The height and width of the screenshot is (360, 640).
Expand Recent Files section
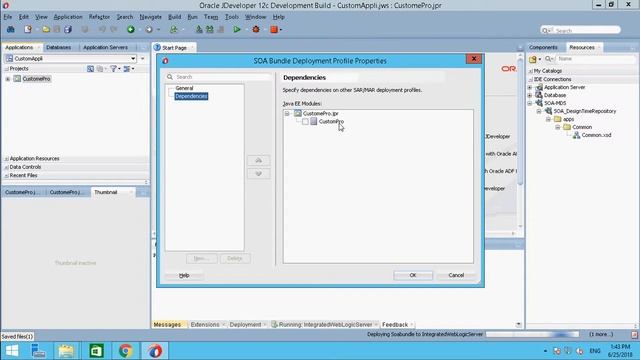tap(7, 176)
